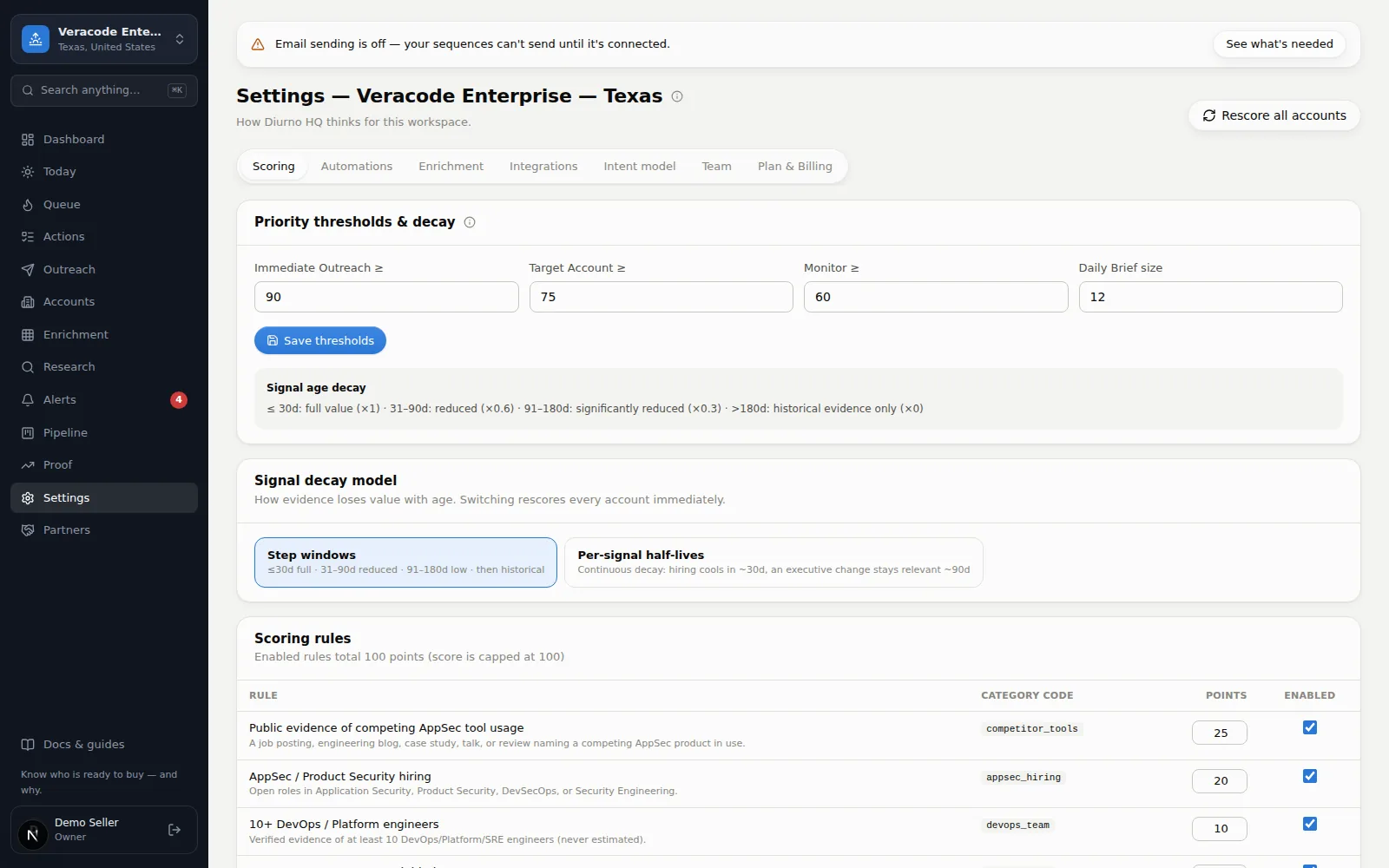Switch to the Enrichment settings tab
This screenshot has height=868, width=1389.
[451, 167]
